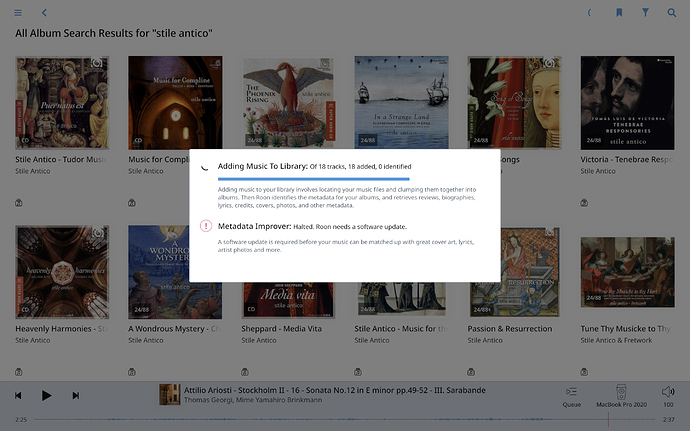Screen dimensions: 690x431
Task: Click the Halted. Roon needs a software update text
Action: pos(350,227)
